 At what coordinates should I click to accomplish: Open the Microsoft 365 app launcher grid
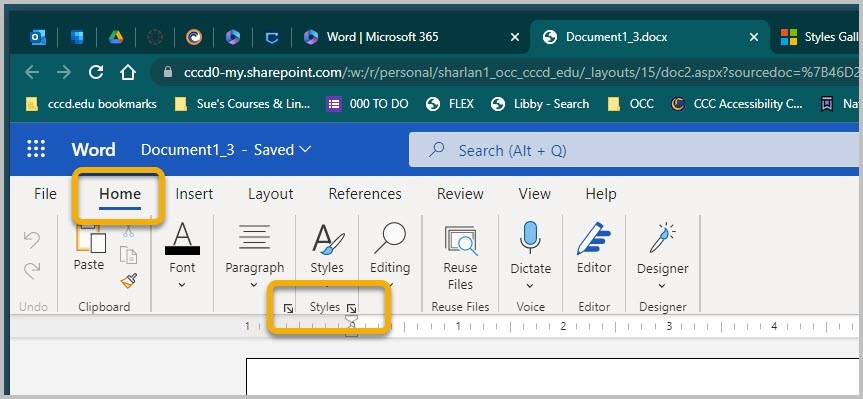pyautogui.click(x=36, y=149)
